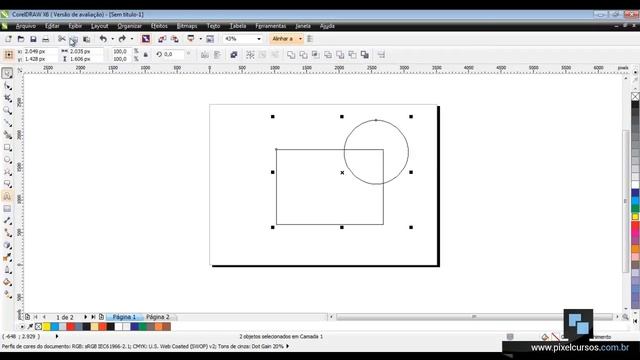Click the yellow swatch in document palette
Image resolution: width=640 pixels, height=360 pixels.
(x=46, y=327)
